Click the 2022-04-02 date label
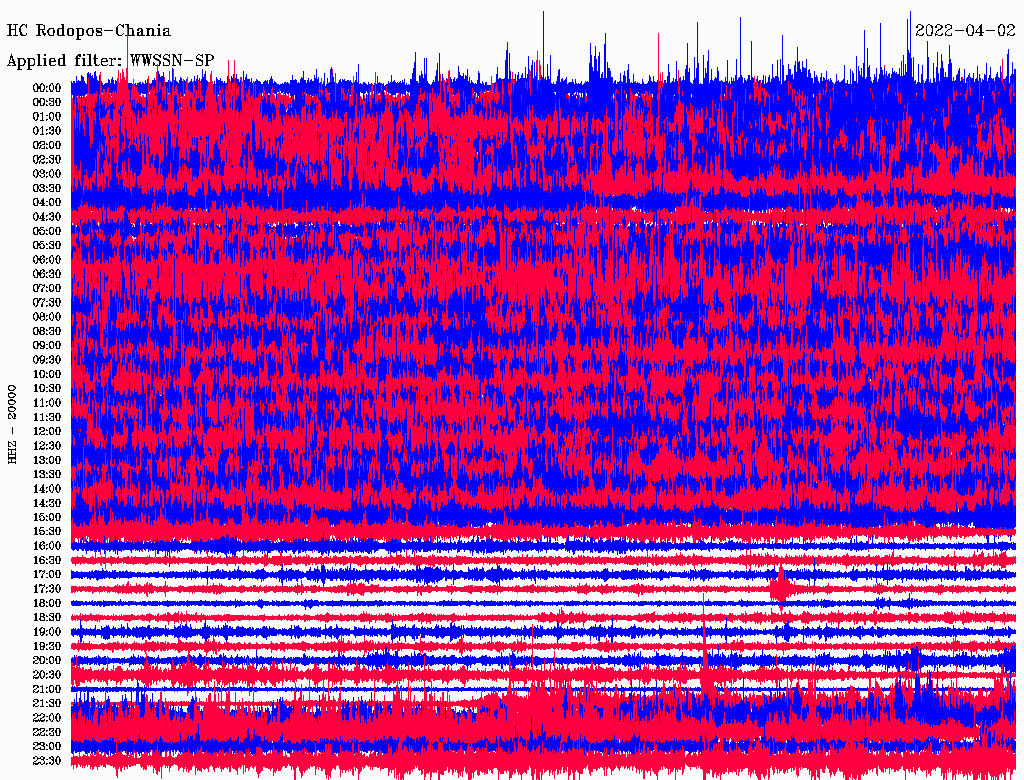 (965, 30)
